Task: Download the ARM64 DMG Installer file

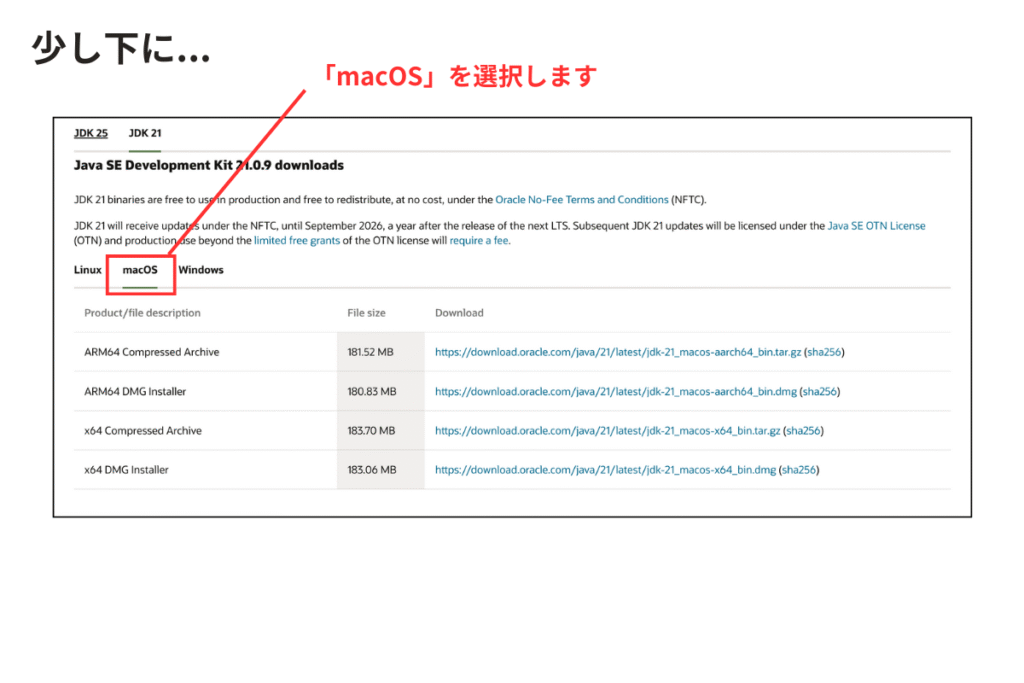Action: click(614, 391)
